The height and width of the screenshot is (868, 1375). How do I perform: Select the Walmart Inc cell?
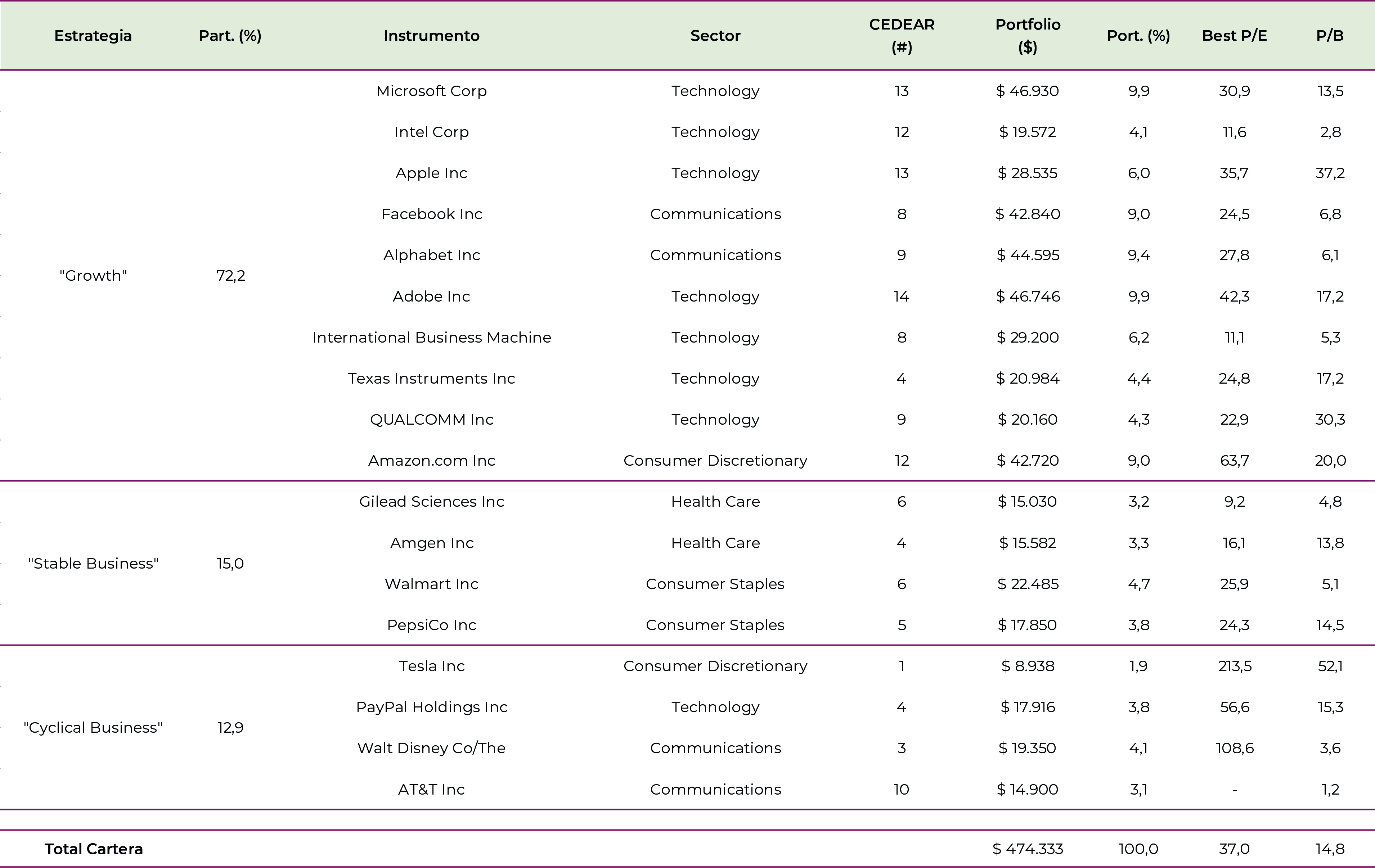(431, 584)
